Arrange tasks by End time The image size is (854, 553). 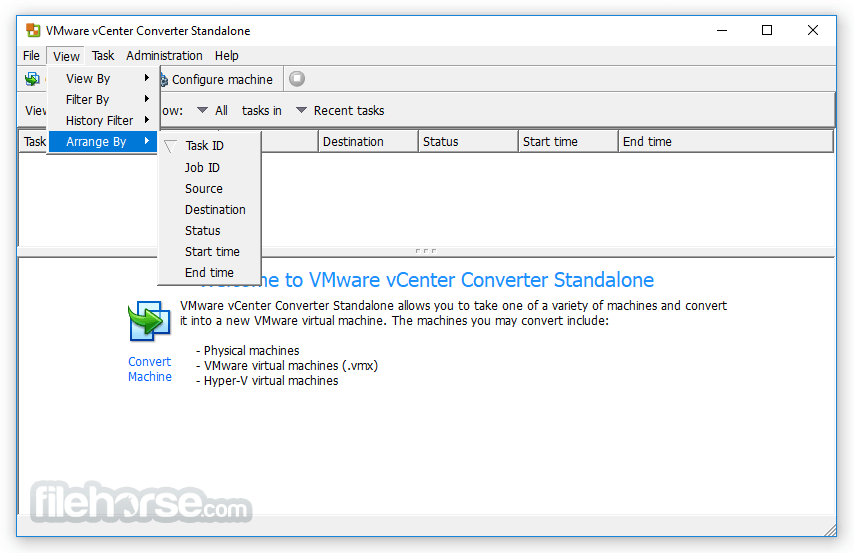(x=210, y=272)
